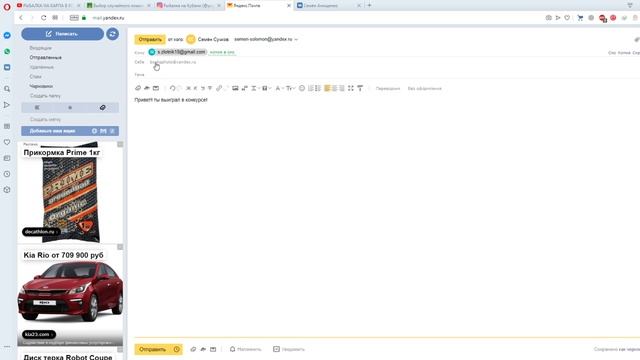
Task: Open the Прикормка Prime 1кг ad
Action: (x=70, y=192)
